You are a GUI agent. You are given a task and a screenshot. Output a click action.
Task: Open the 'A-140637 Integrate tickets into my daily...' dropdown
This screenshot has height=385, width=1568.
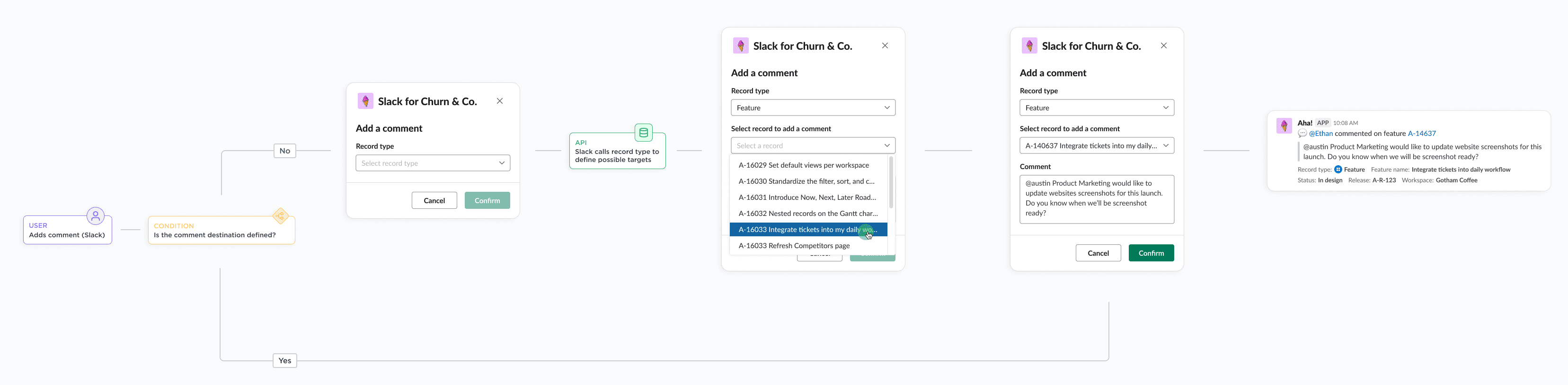1096,145
